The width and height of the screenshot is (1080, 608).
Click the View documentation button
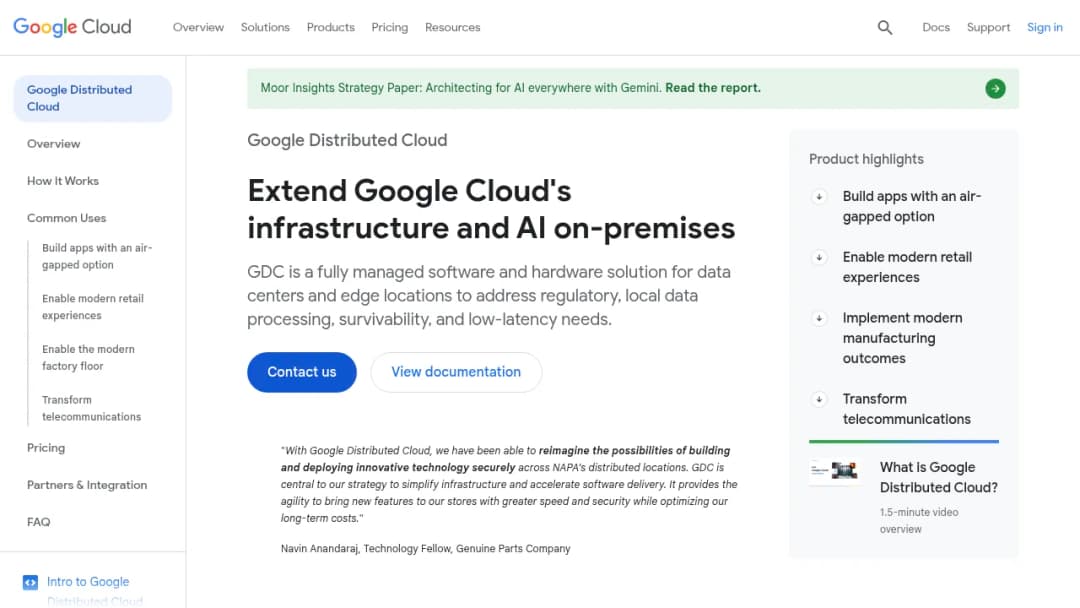click(x=456, y=372)
